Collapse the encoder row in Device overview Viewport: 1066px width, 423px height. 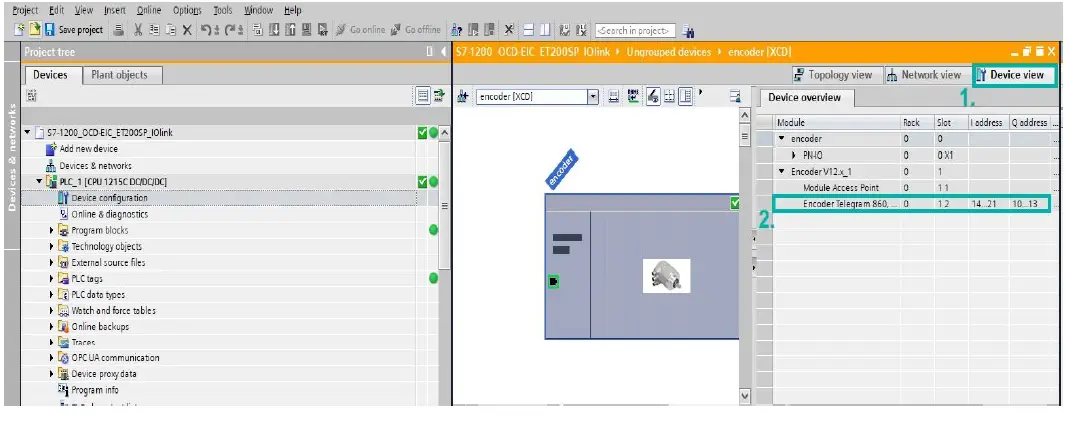(782, 139)
